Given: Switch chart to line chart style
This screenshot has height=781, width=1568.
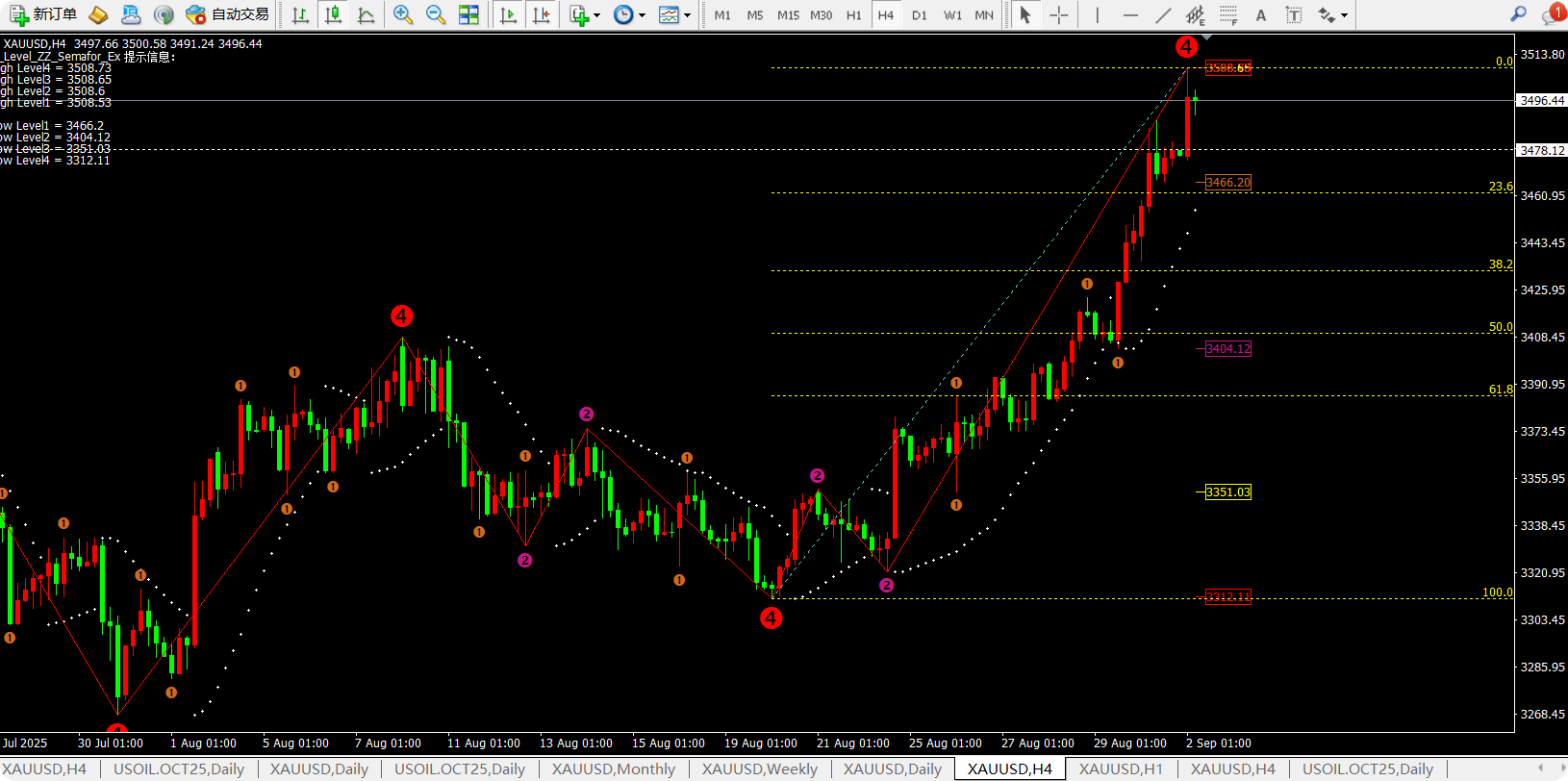Looking at the screenshot, I should [366, 14].
